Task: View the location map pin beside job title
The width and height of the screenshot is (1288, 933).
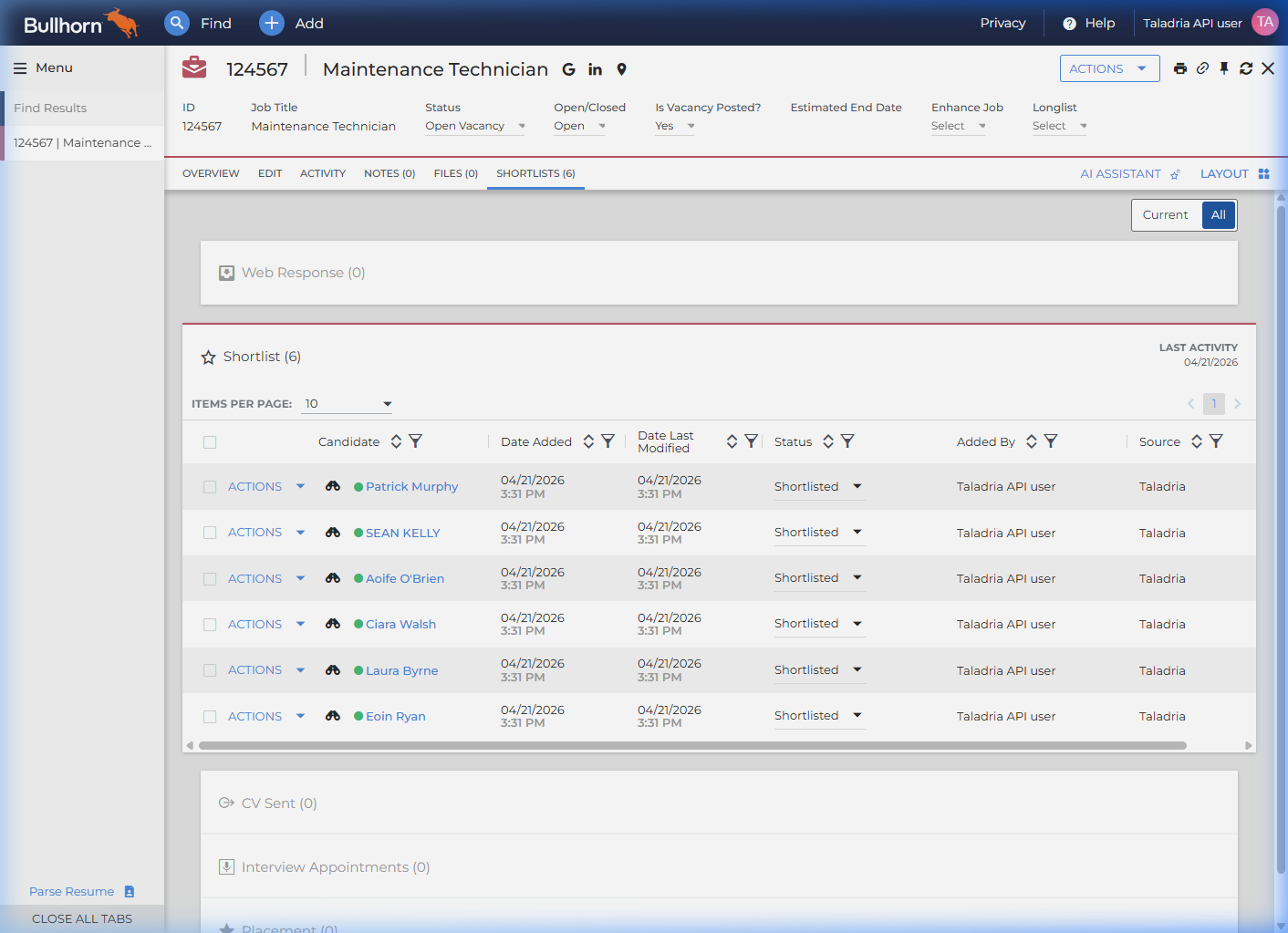Action: pos(621,69)
